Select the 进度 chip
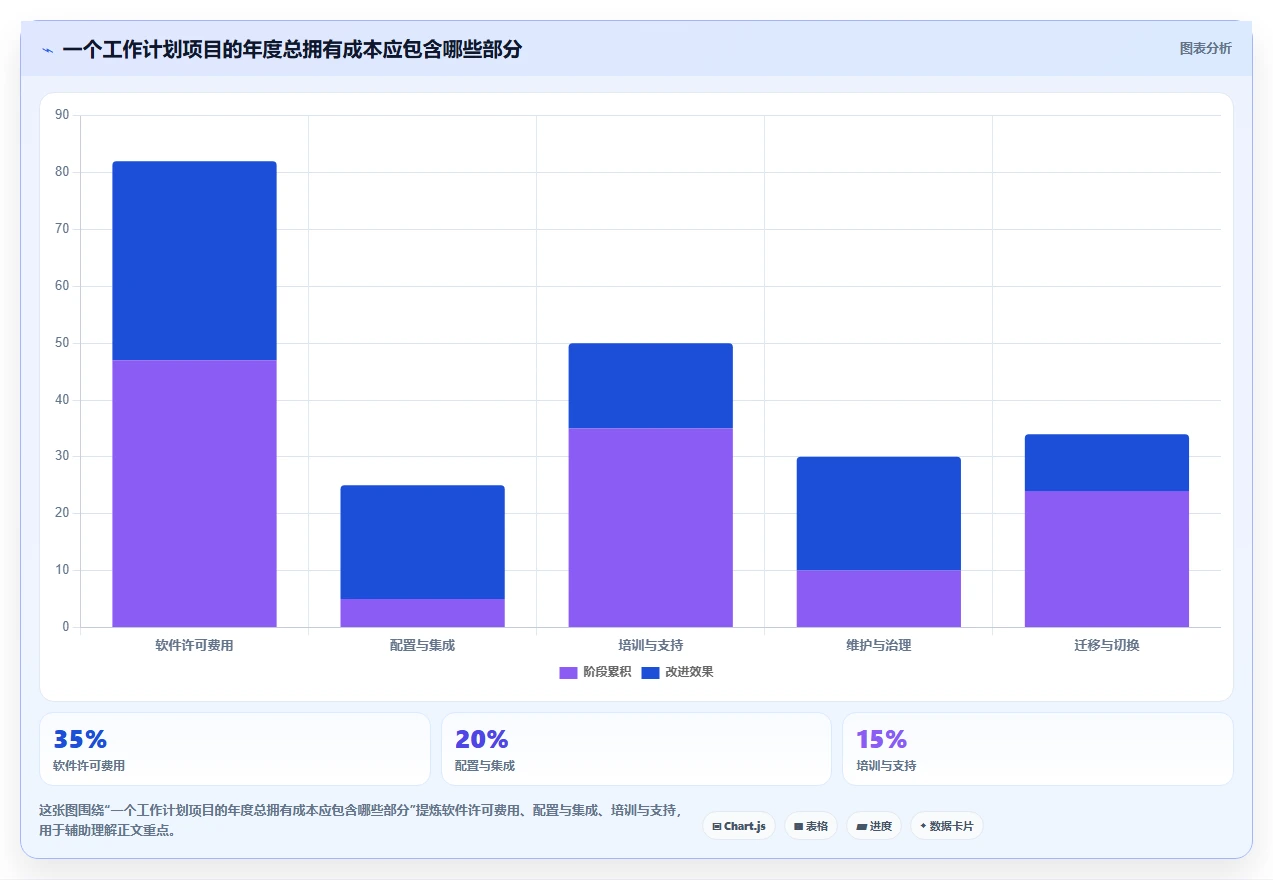1273x880 pixels. click(874, 826)
